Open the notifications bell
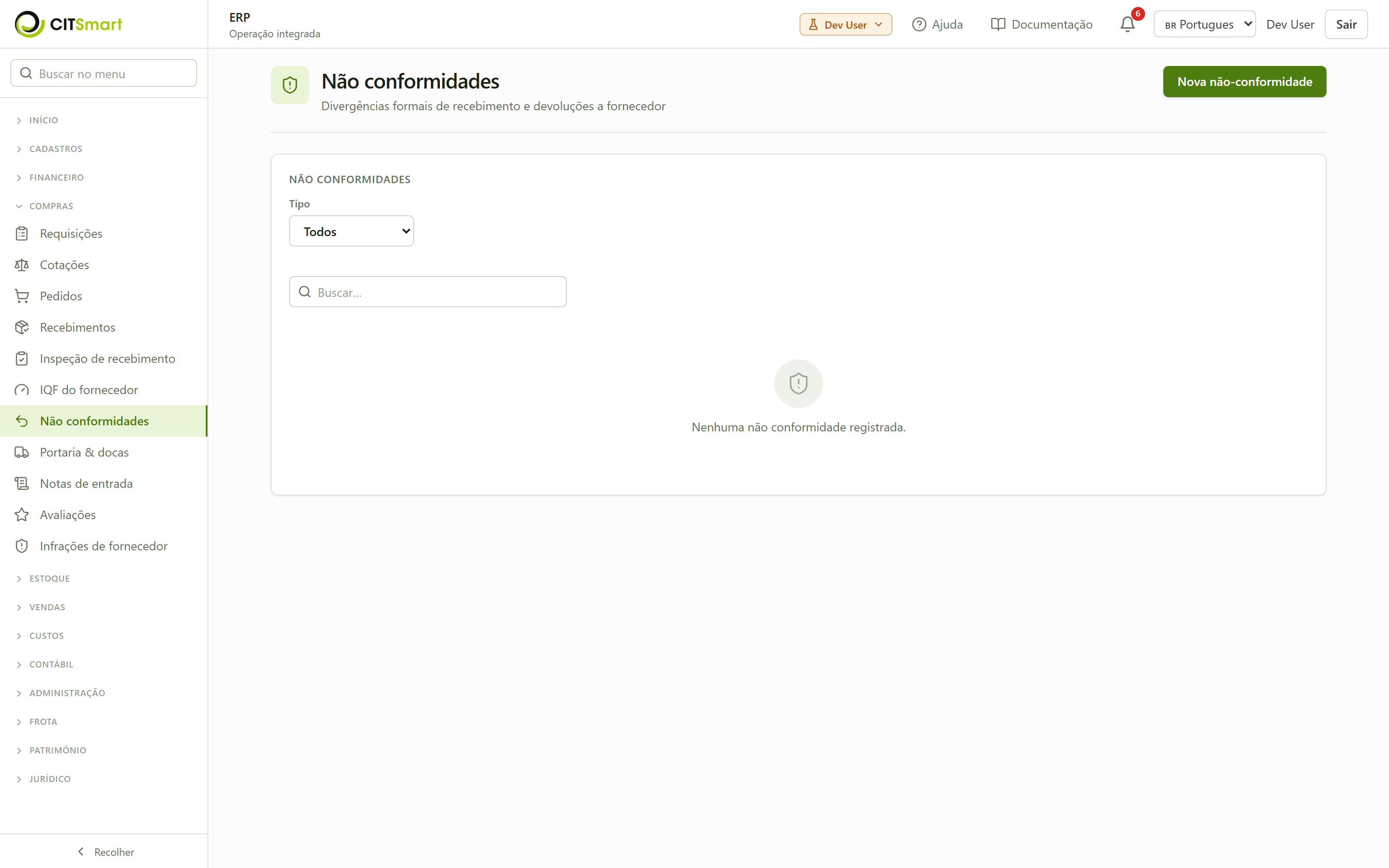1389x868 pixels. (1127, 24)
